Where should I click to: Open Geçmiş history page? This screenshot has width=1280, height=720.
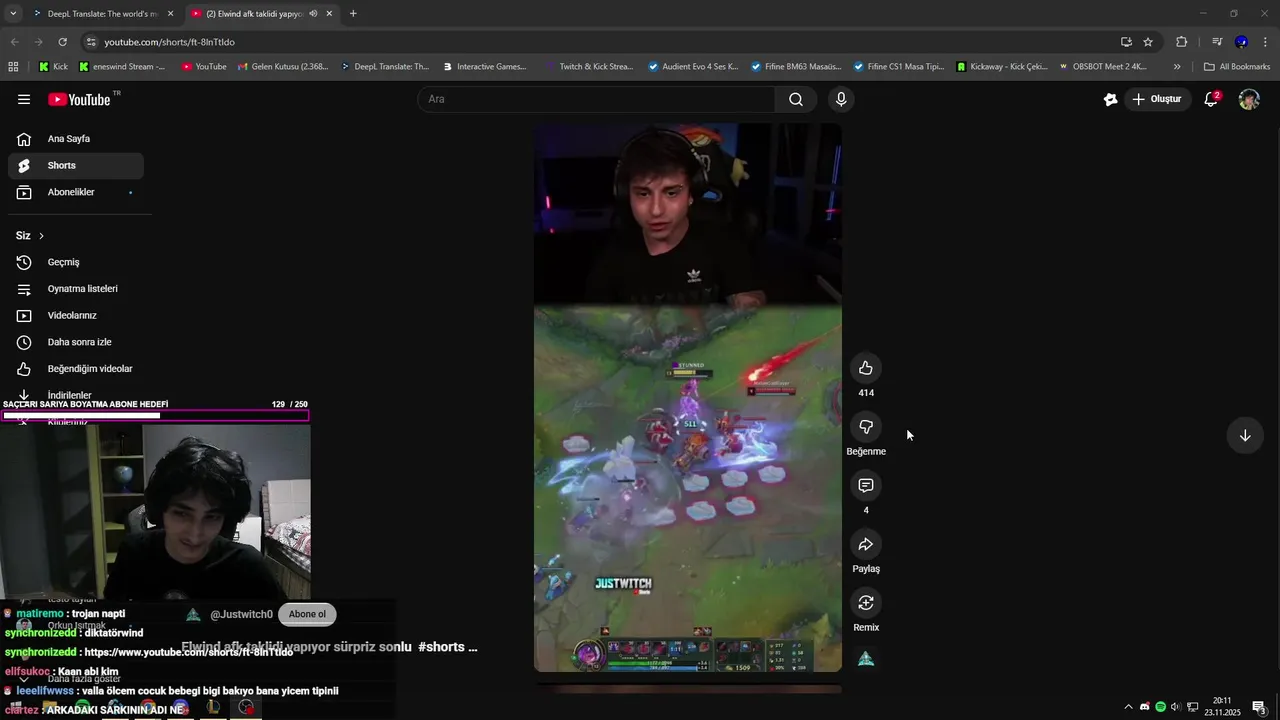[76, 262]
